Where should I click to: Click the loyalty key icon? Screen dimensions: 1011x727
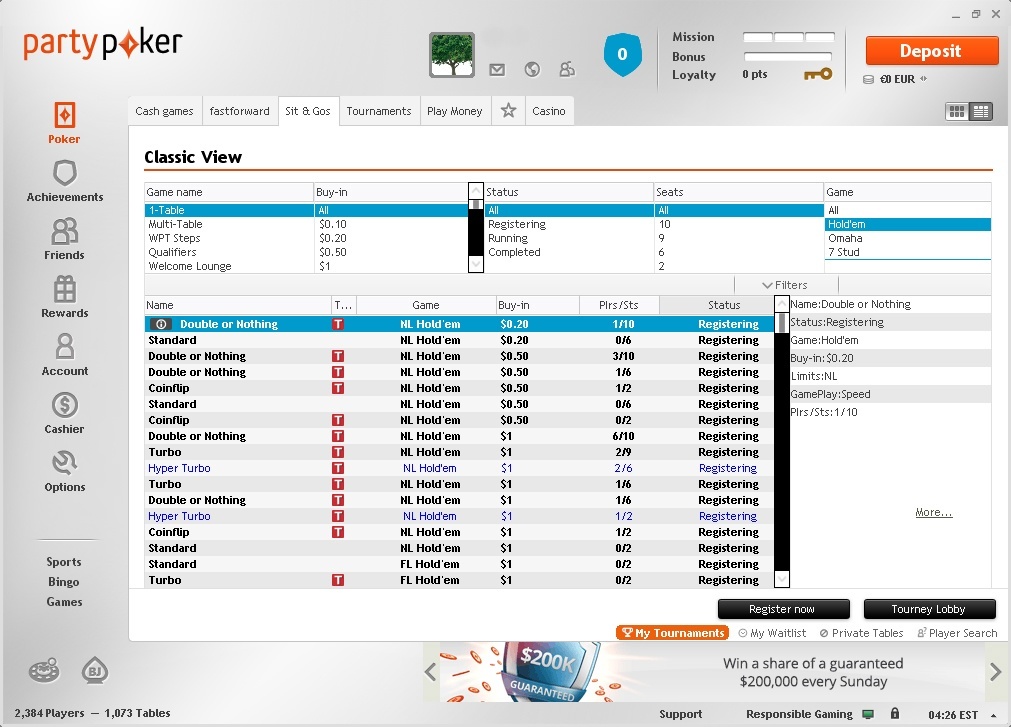coord(818,75)
